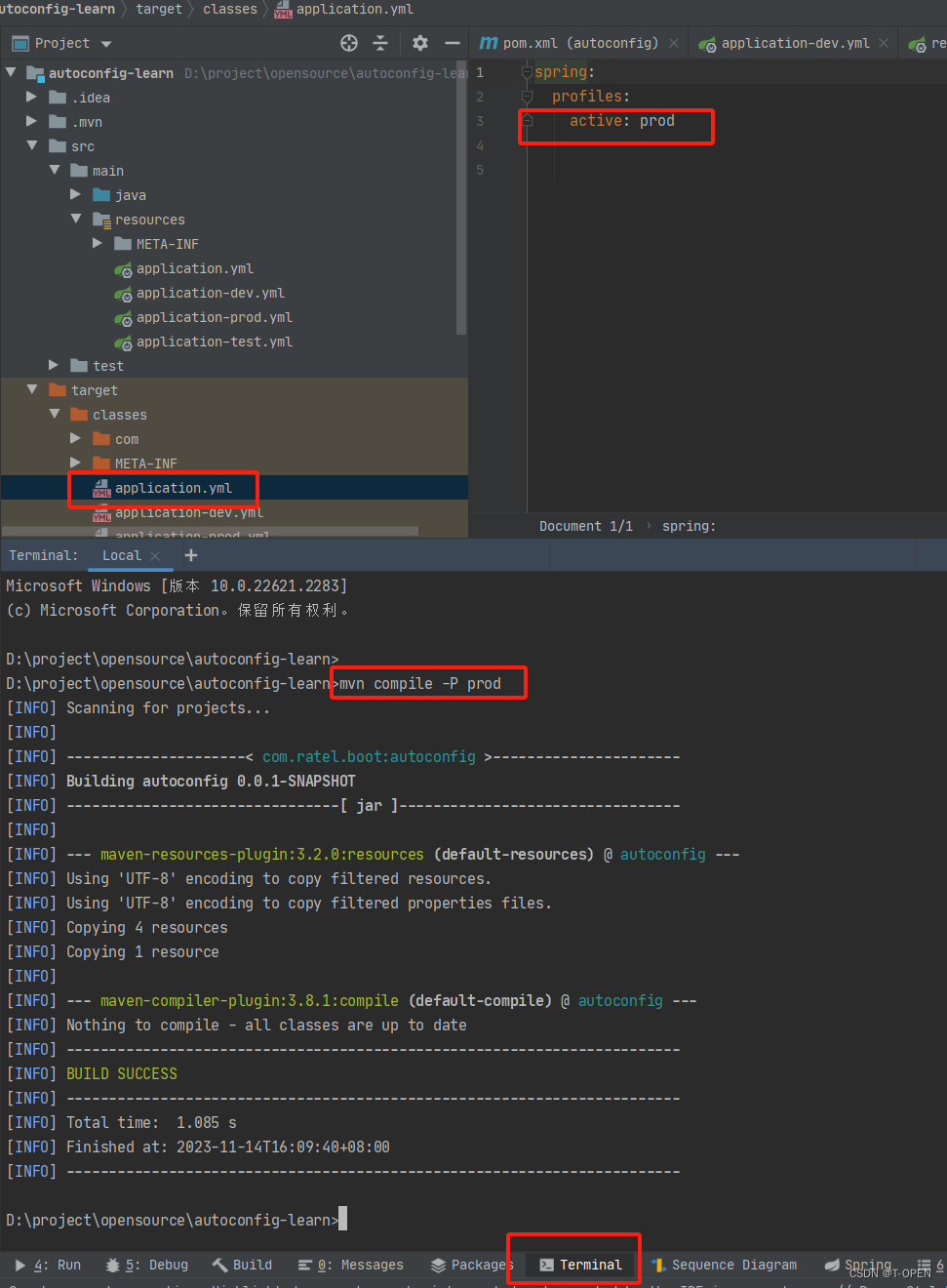Open the Messages tool window

click(x=351, y=1265)
